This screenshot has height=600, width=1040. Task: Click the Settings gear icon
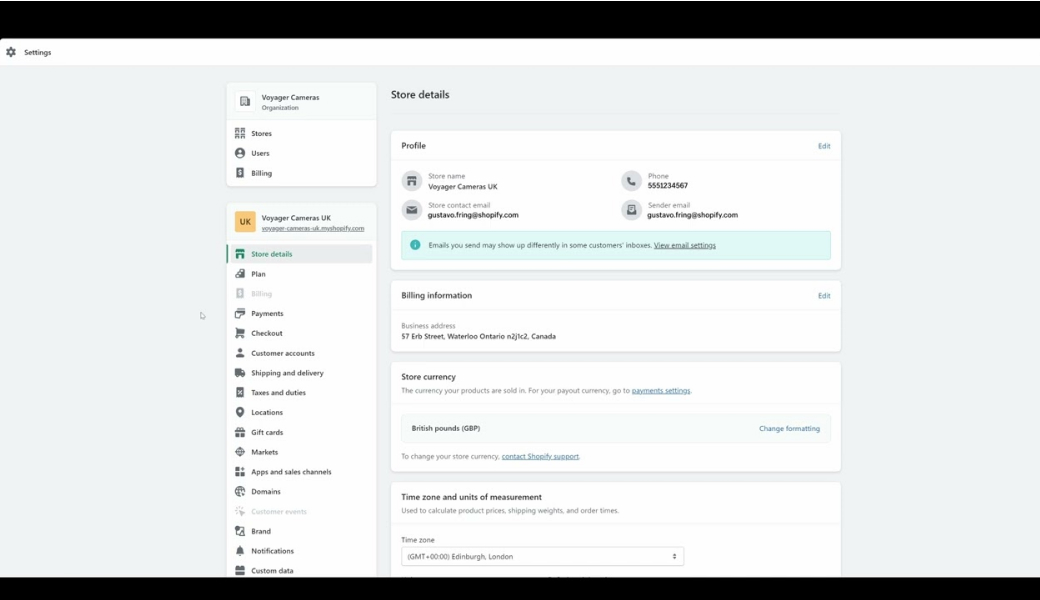pyautogui.click(x=11, y=52)
